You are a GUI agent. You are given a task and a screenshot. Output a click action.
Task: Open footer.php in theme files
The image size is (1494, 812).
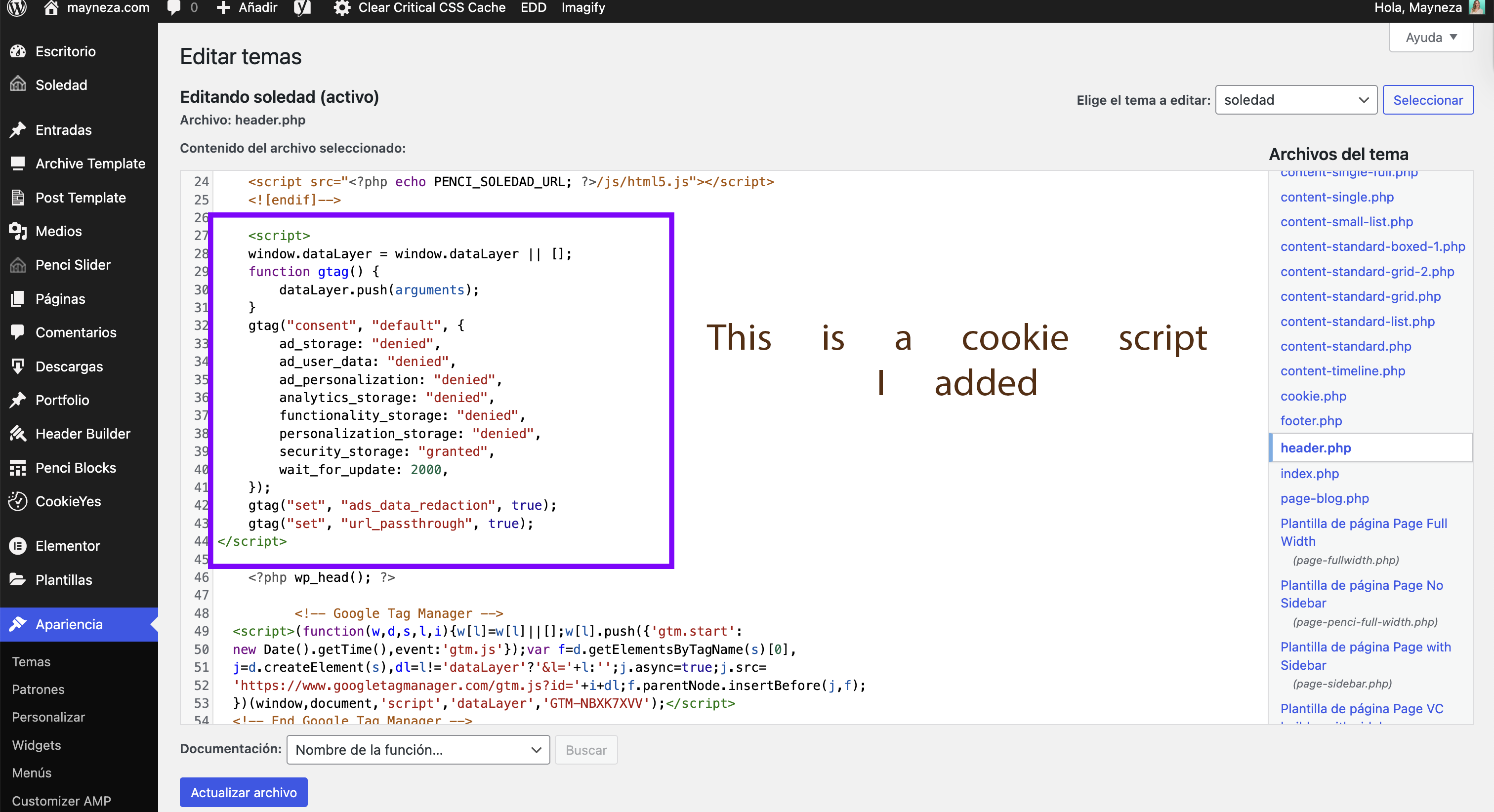(x=1311, y=420)
